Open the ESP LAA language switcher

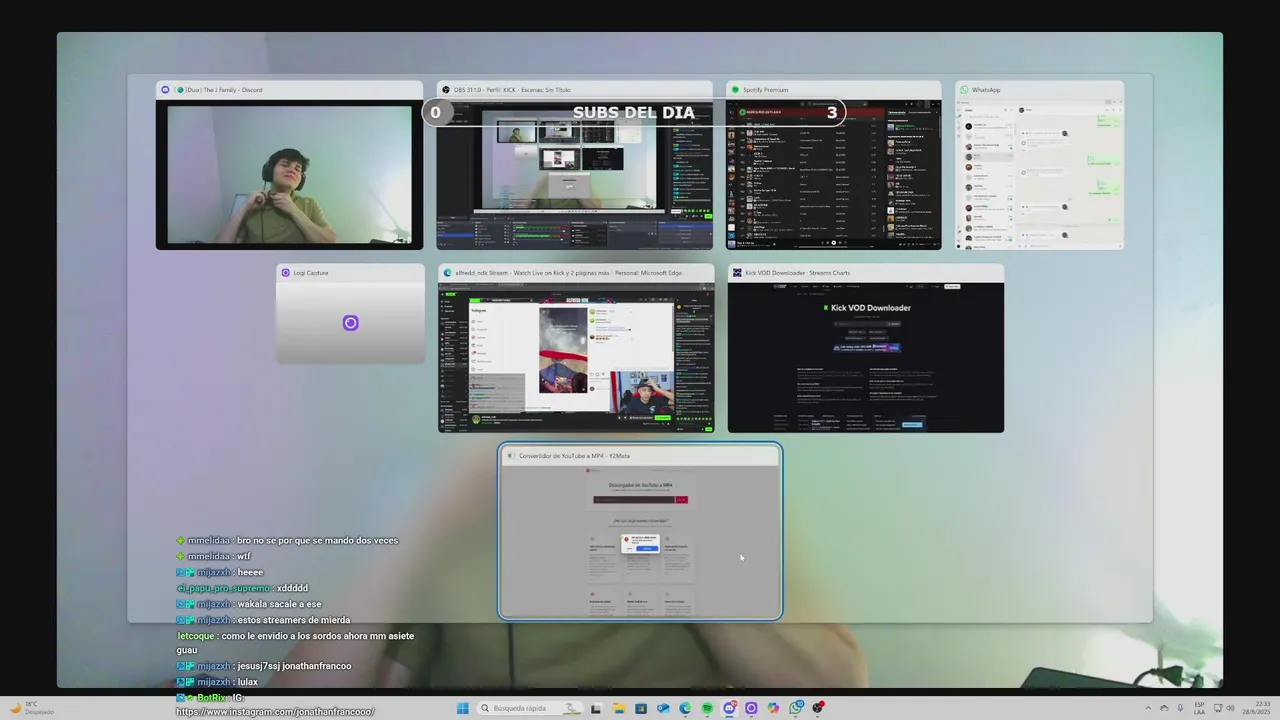coord(1200,708)
